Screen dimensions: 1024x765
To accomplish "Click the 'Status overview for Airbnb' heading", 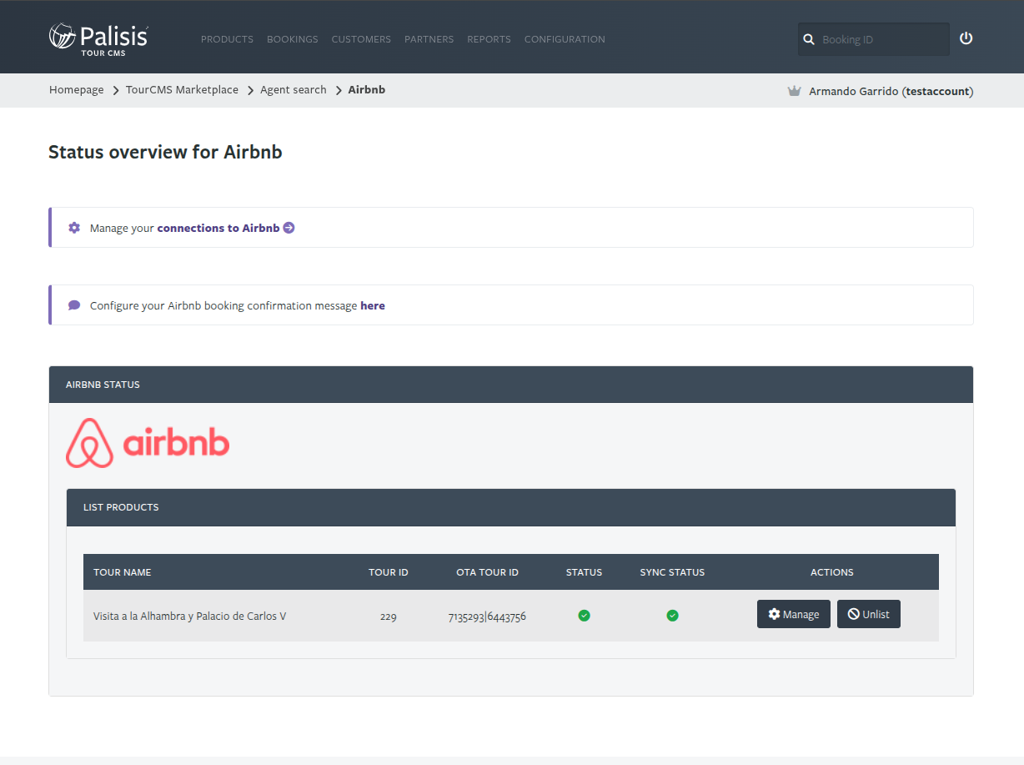I will tap(165, 152).
